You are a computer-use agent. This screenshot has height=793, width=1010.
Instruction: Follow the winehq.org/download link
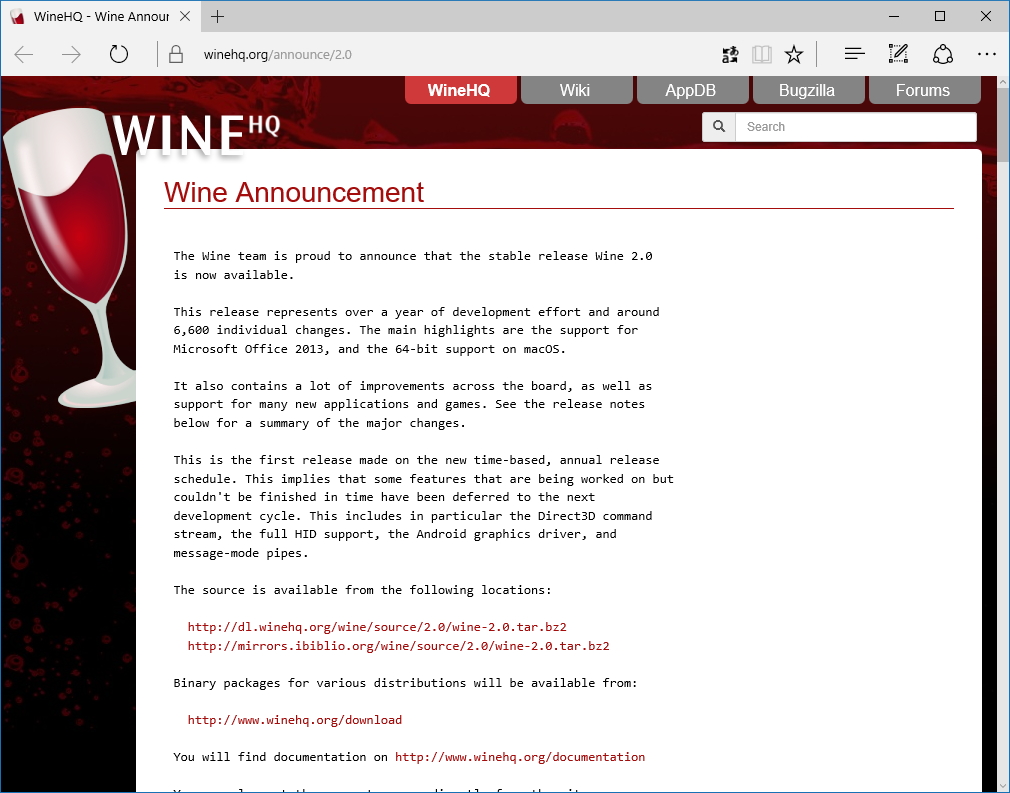[x=295, y=719]
